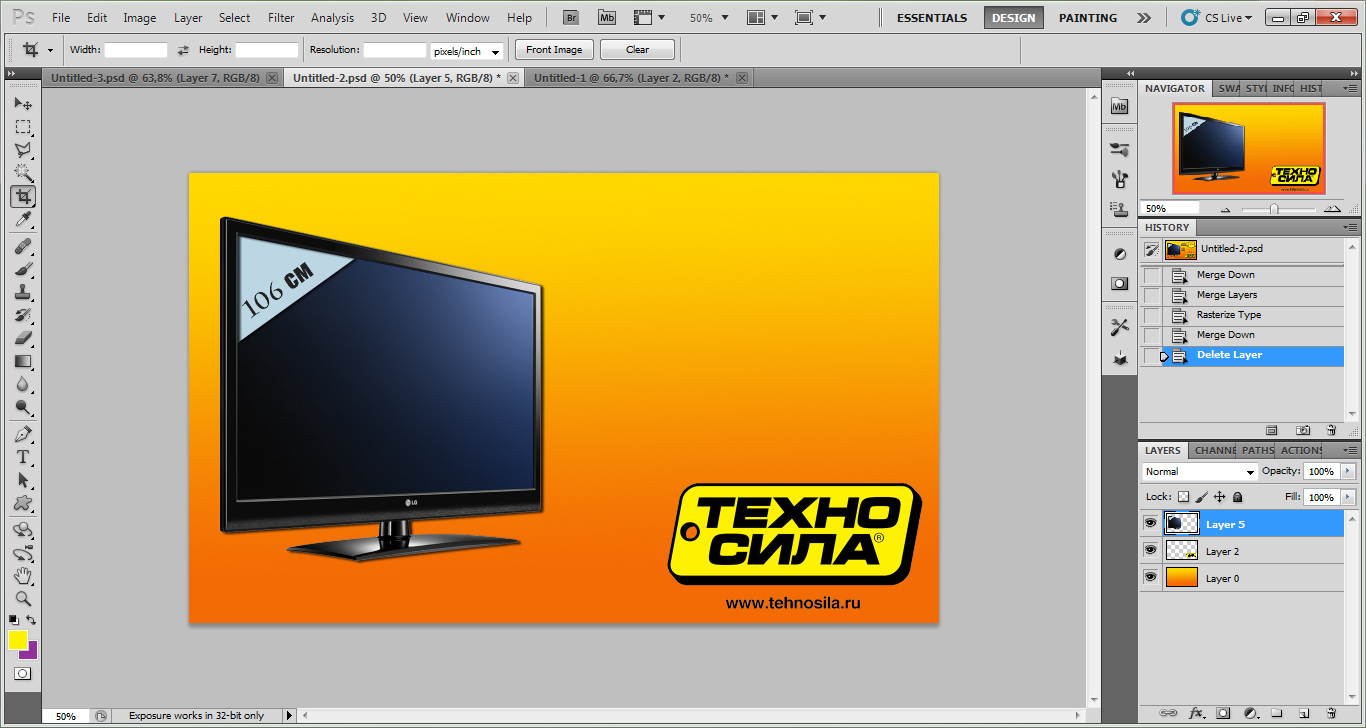Select the Eyedropper tool
Screen dimensions: 1366x728
pyautogui.click(x=22, y=219)
